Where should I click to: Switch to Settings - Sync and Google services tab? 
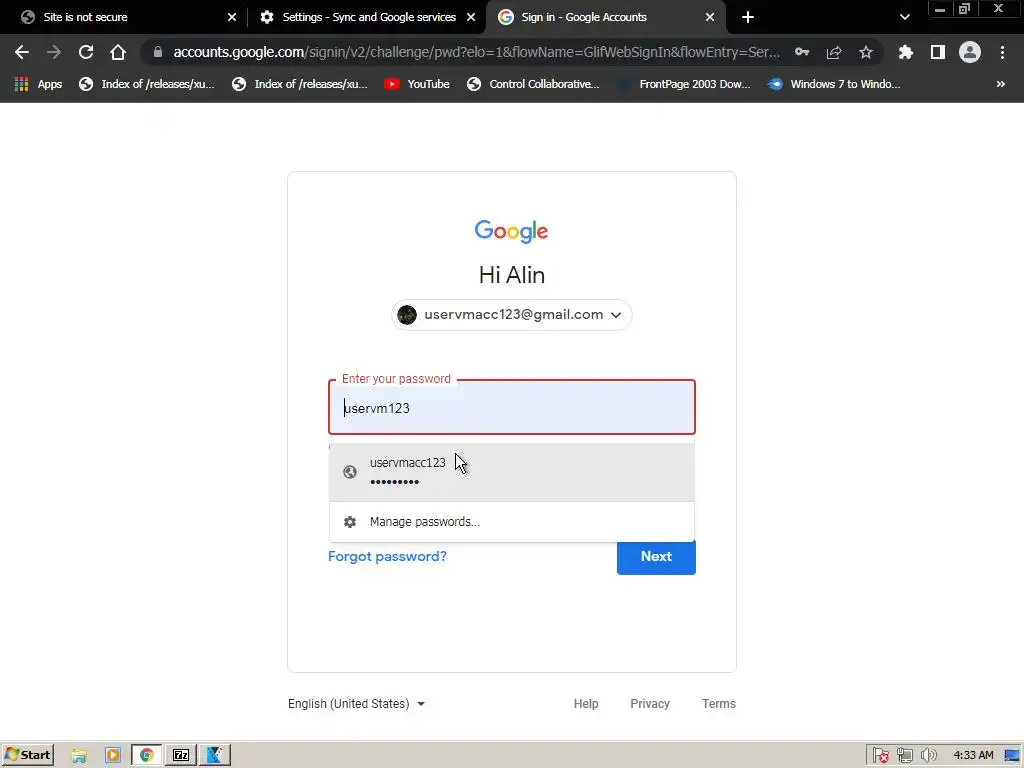tap(369, 17)
